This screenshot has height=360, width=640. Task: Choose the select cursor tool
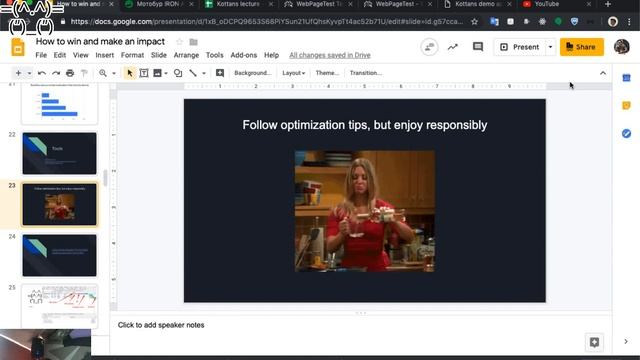[x=130, y=73]
